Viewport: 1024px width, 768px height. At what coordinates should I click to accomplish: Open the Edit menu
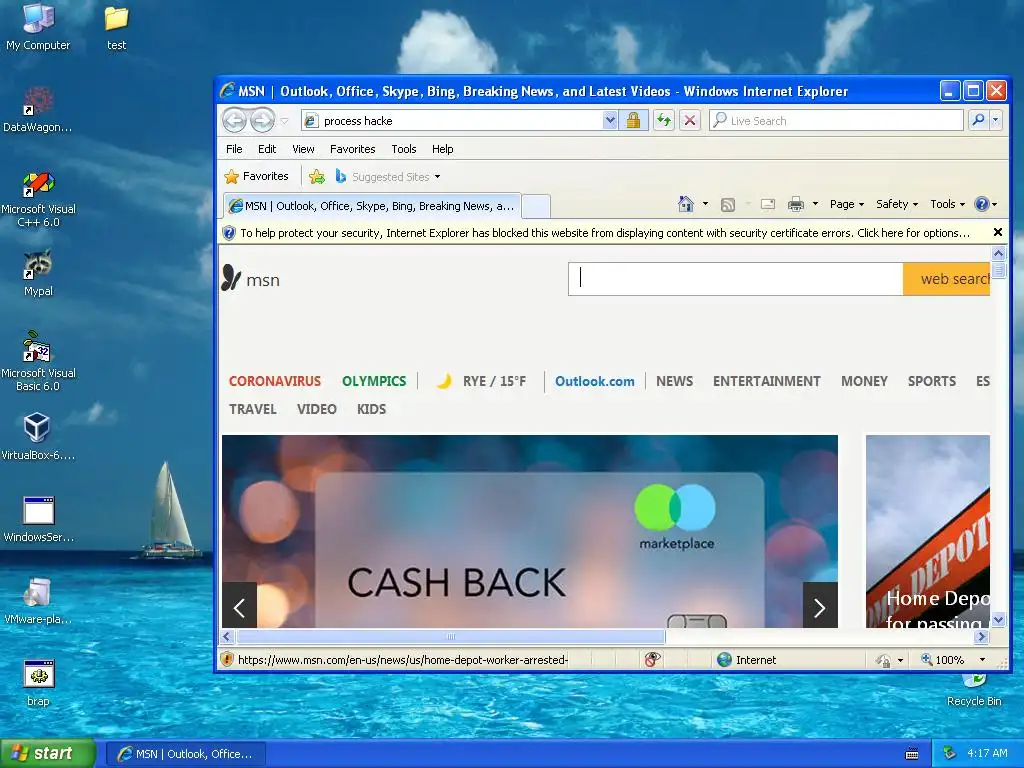266,149
